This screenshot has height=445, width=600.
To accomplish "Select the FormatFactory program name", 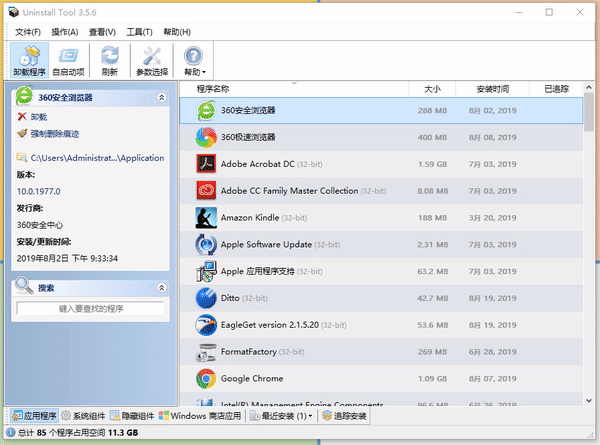I will tap(249, 352).
